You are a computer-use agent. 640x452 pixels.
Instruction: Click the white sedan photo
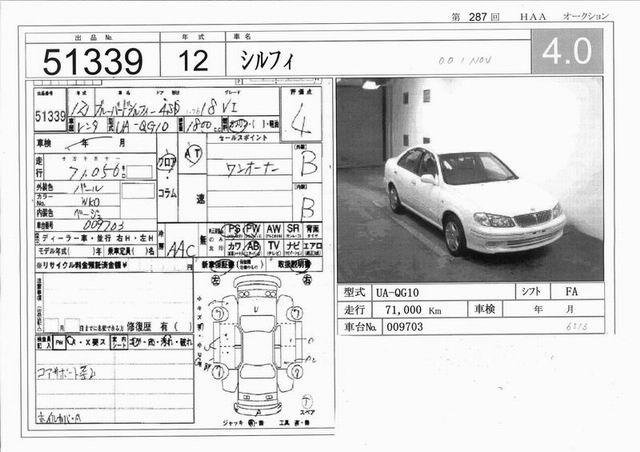click(469, 180)
